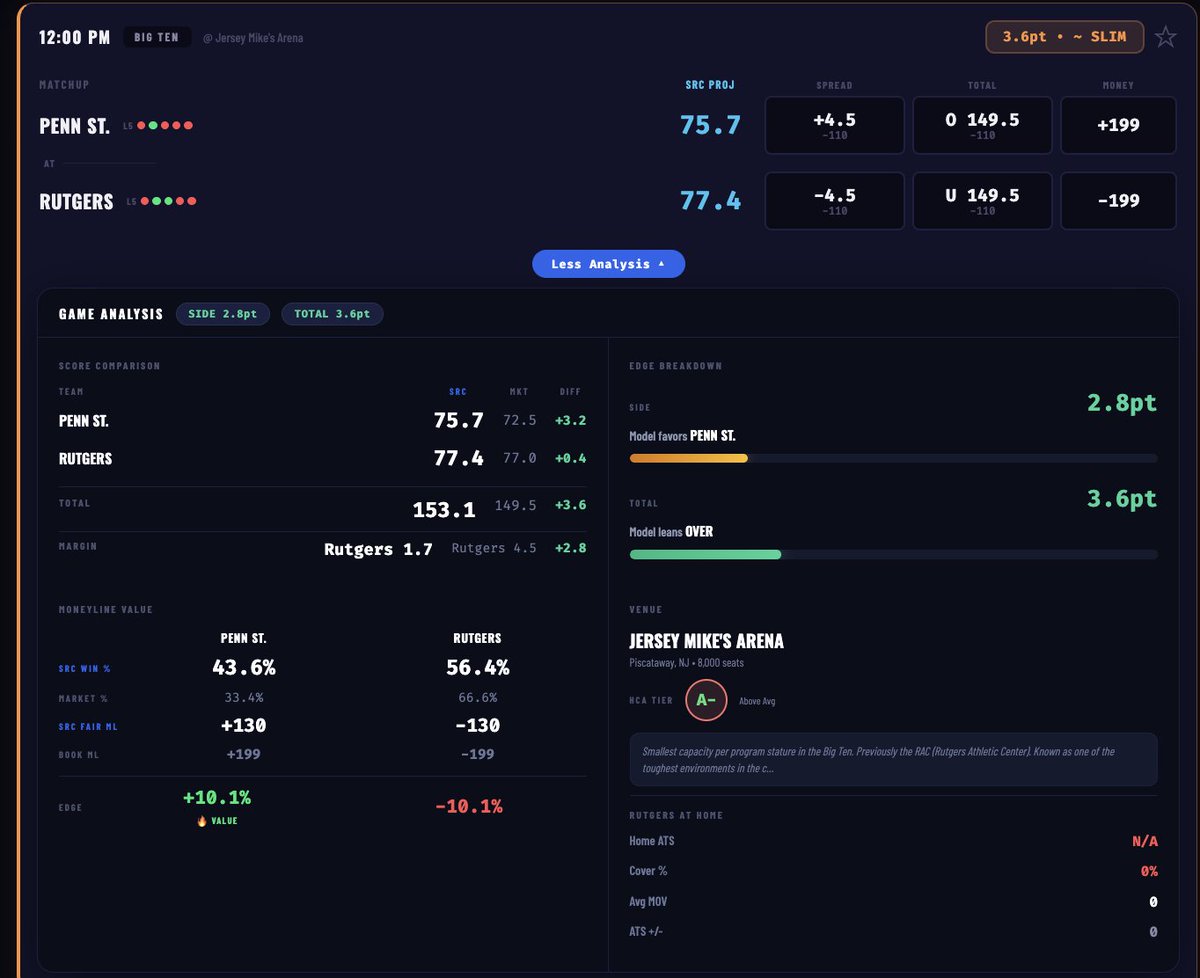Click the BIG TEN conference tag

pyautogui.click(x=157, y=38)
